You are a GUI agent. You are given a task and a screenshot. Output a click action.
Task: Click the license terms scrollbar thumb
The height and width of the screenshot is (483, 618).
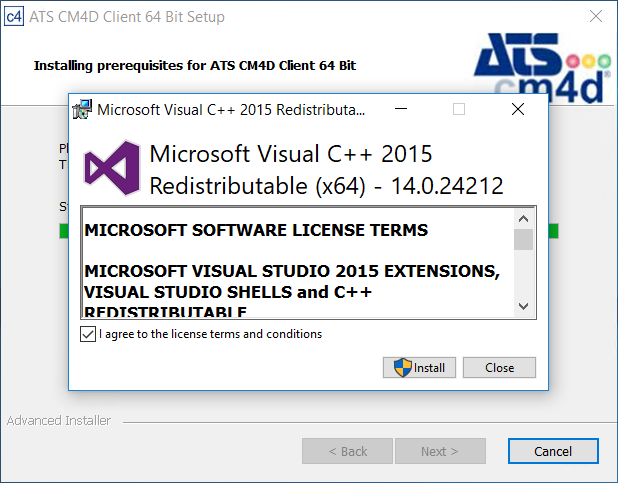[x=523, y=239]
